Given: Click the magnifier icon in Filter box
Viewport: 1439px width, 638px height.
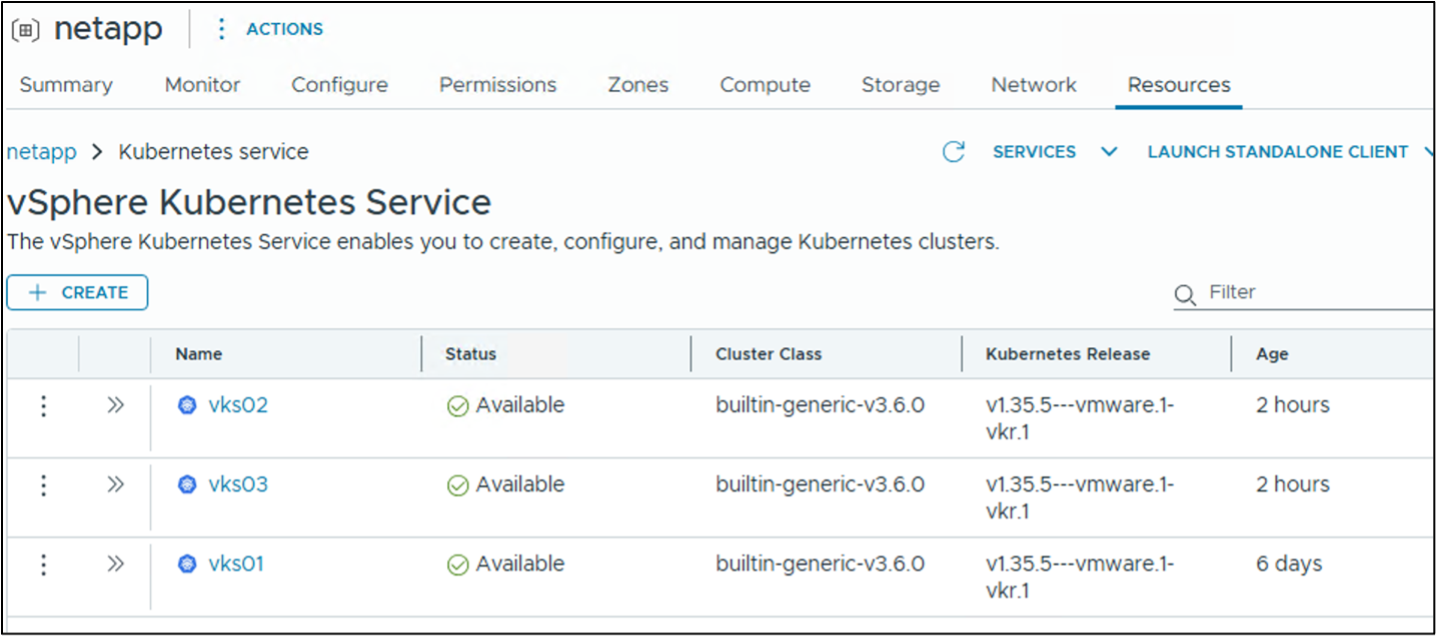Looking at the screenshot, I should click(1185, 295).
